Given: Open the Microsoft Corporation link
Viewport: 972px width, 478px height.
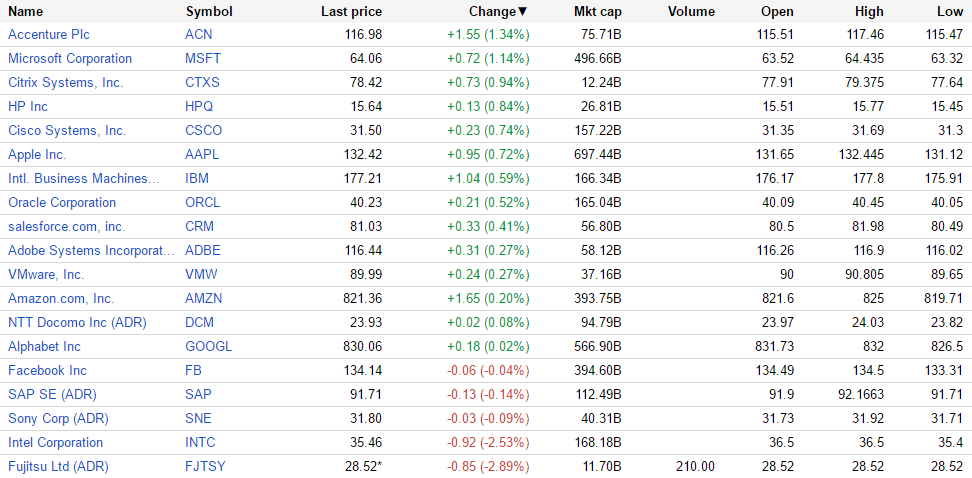Looking at the screenshot, I should pos(70,58).
